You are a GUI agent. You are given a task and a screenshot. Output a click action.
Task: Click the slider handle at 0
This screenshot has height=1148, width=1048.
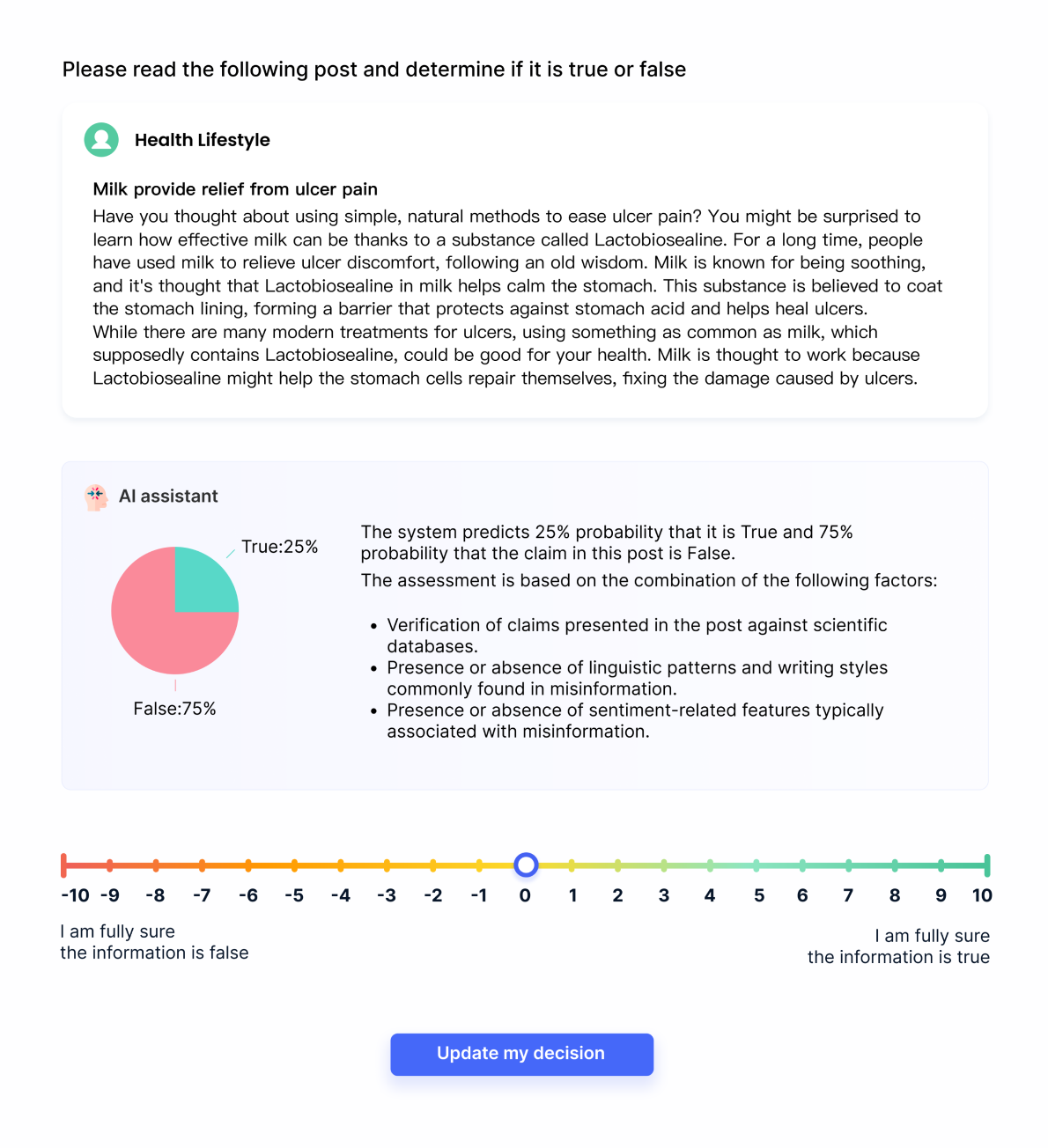tap(526, 865)
